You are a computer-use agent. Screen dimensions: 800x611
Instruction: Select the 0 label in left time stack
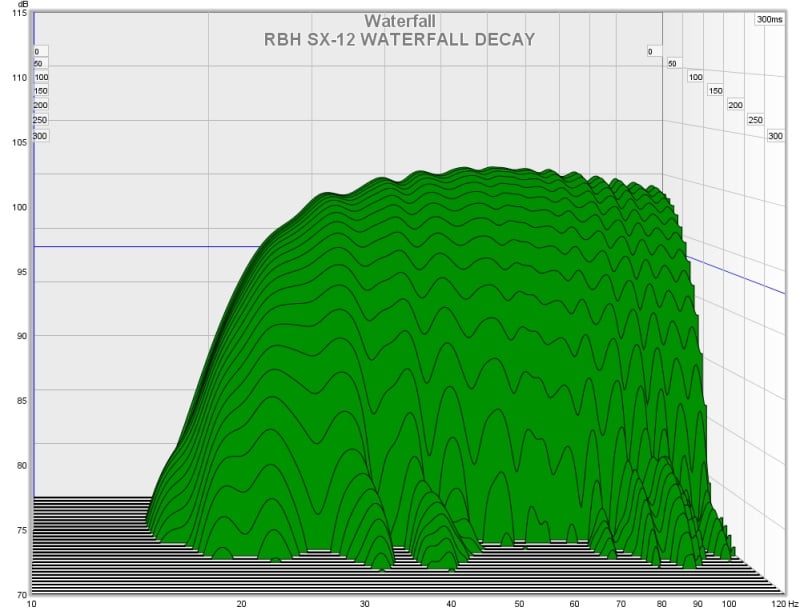pyautogui.click(x=37, y=51)
